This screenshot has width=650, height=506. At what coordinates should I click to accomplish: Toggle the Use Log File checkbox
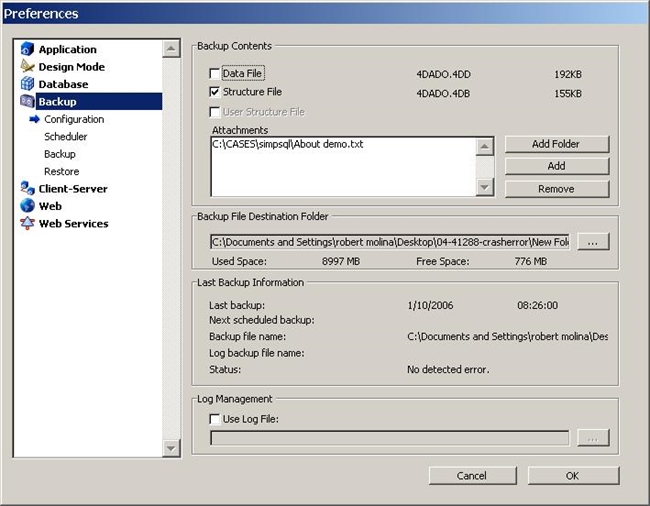coord(215,418)
